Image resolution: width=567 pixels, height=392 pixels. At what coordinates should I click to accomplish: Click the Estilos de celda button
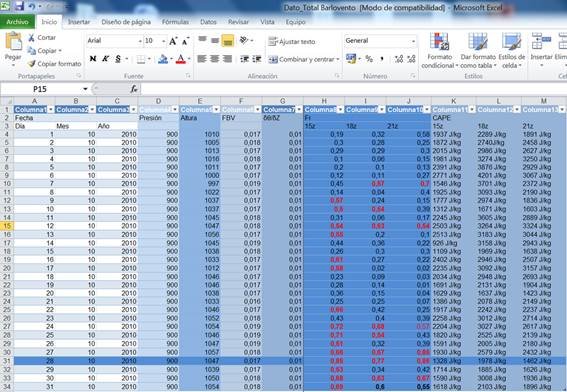coord(512,51)
